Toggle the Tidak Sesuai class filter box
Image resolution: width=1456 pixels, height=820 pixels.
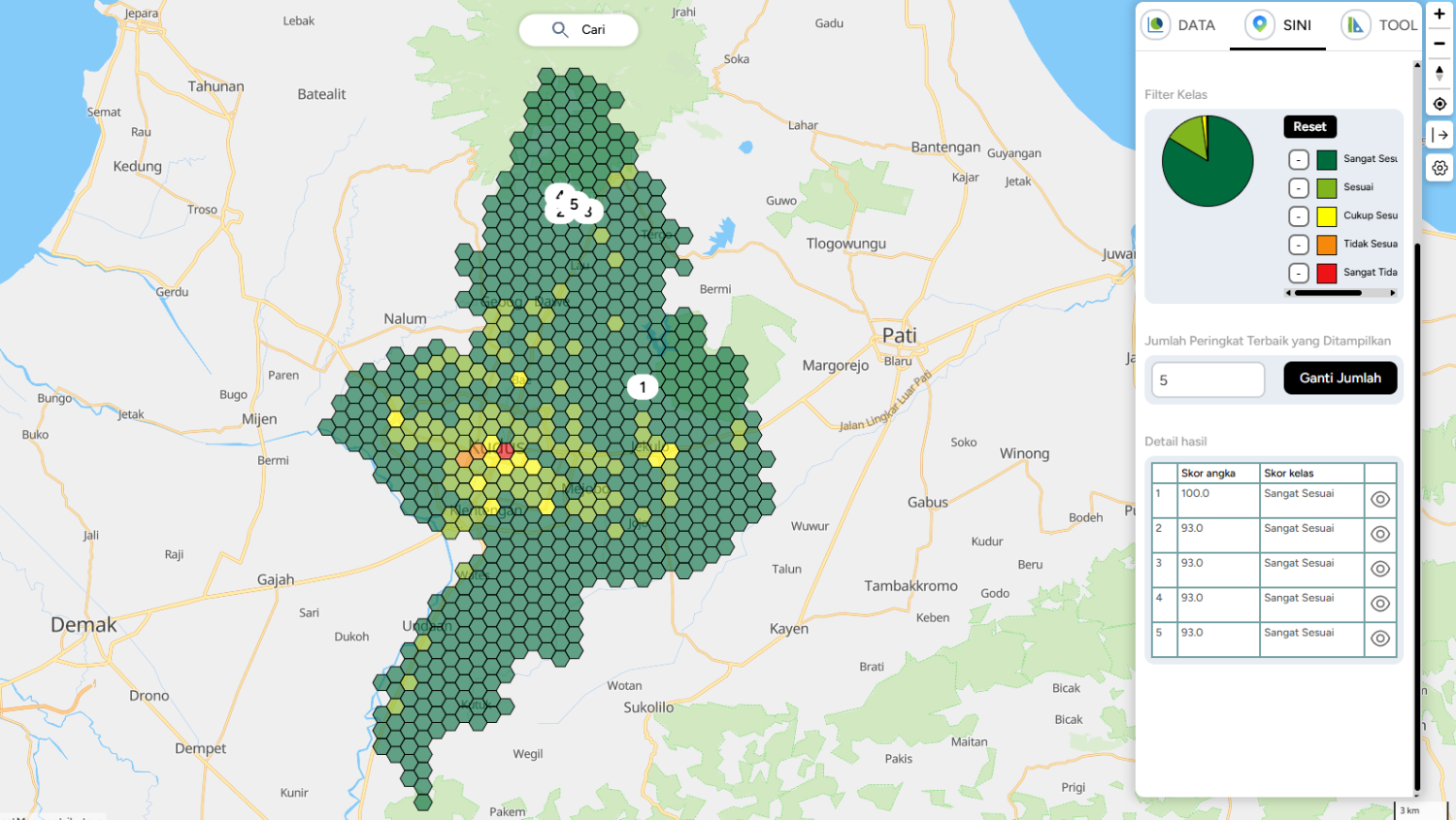[x=1299, y=245]
